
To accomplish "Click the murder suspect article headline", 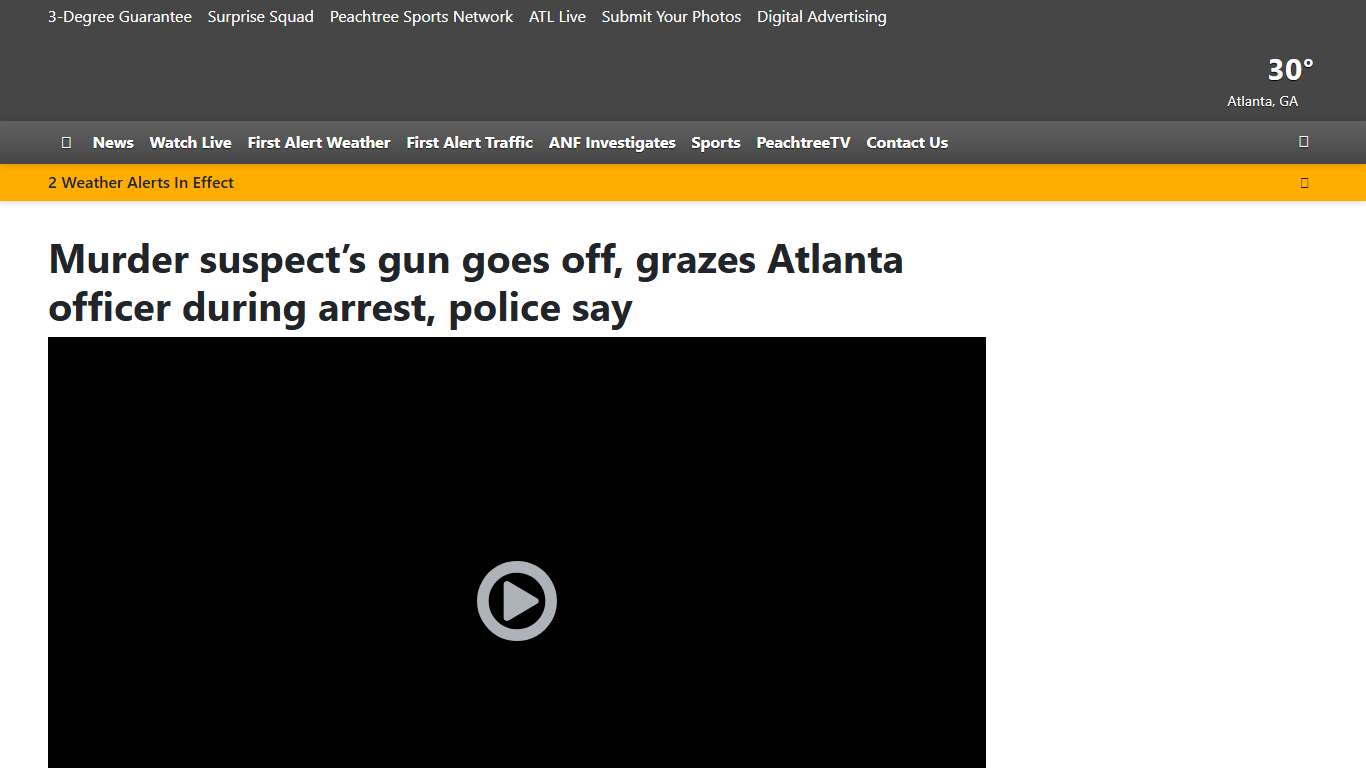I will [476, 282].
